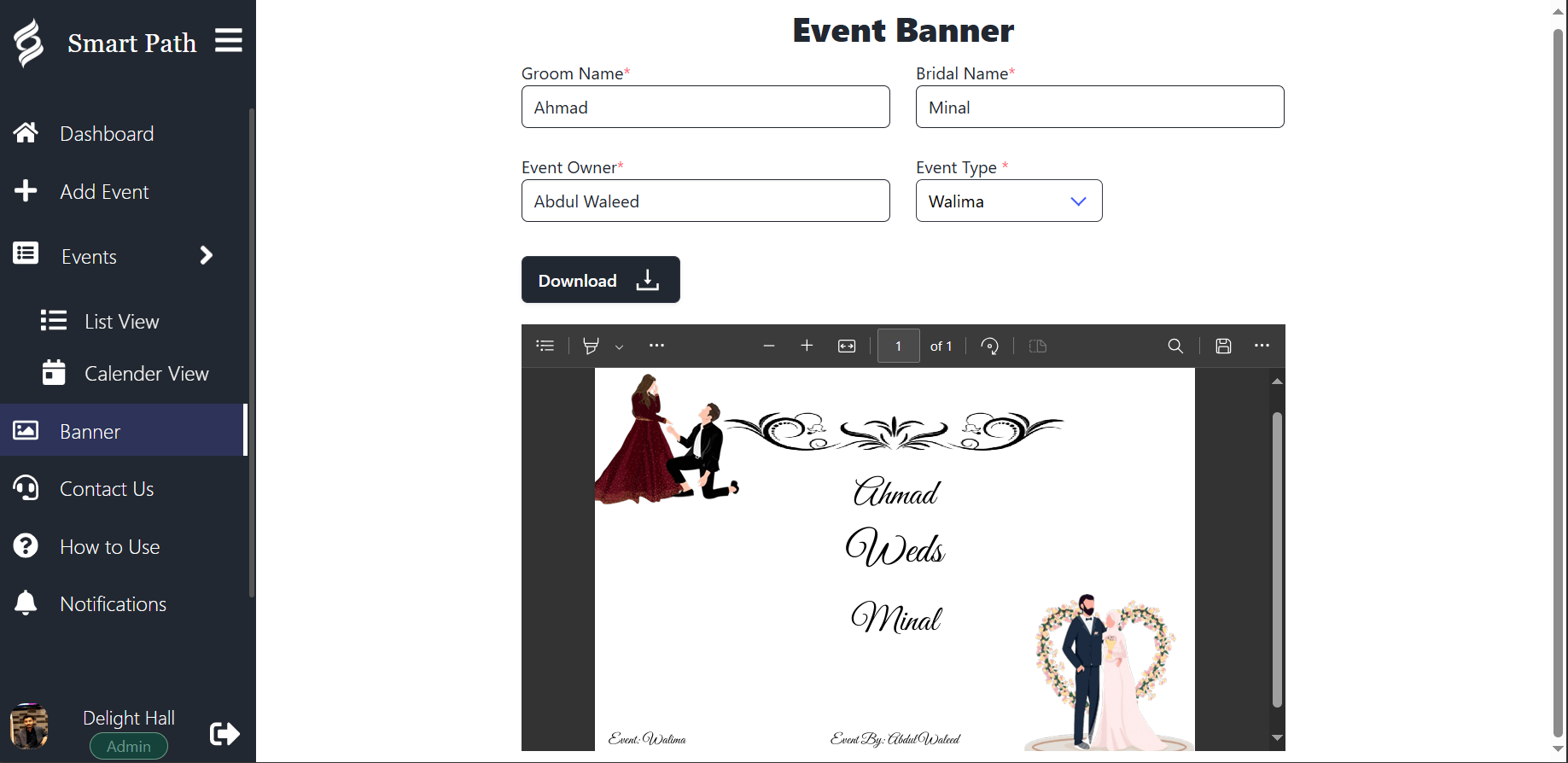Search within the PDF banner

(x=1175, y=346)
